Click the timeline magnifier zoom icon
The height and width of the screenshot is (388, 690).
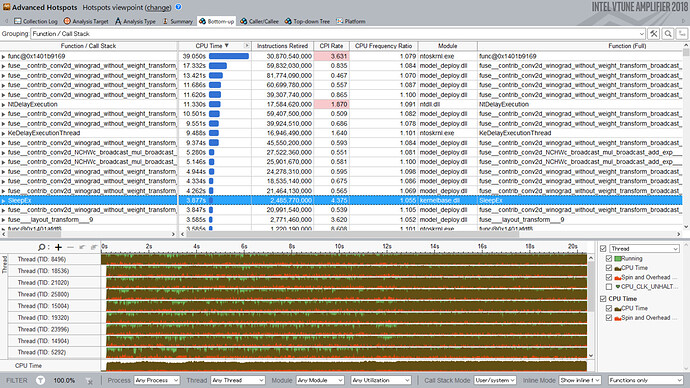(42, 247)
